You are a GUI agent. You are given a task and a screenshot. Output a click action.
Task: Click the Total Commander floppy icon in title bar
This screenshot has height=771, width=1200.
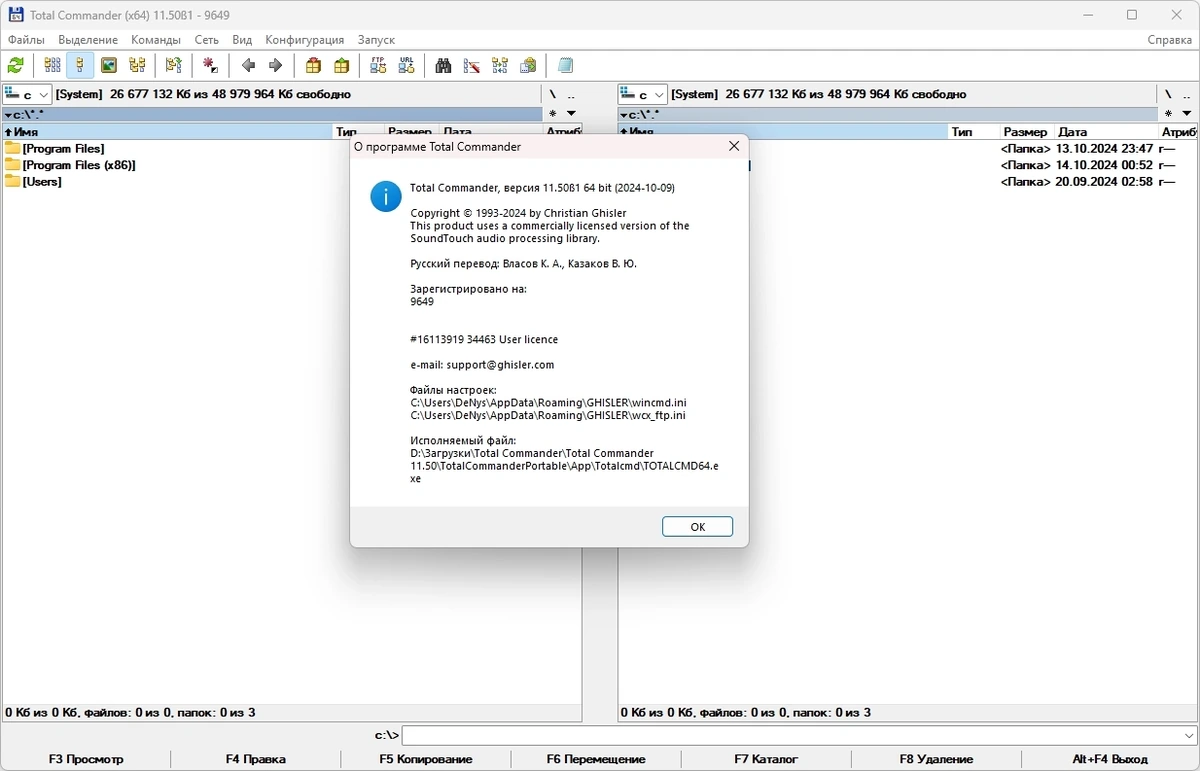(x=16, y=15)
